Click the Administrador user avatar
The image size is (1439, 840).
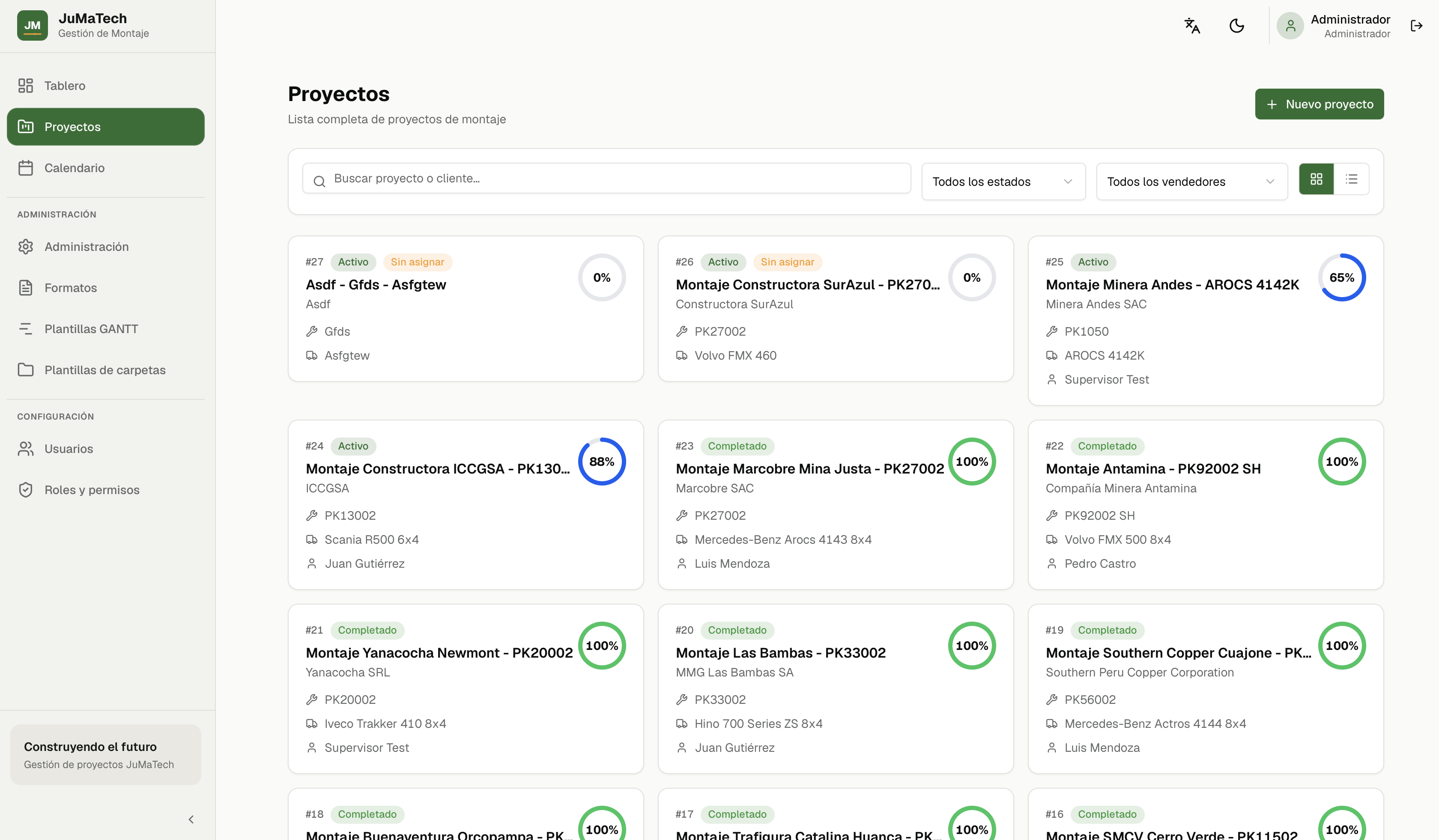coord(1290,26)
